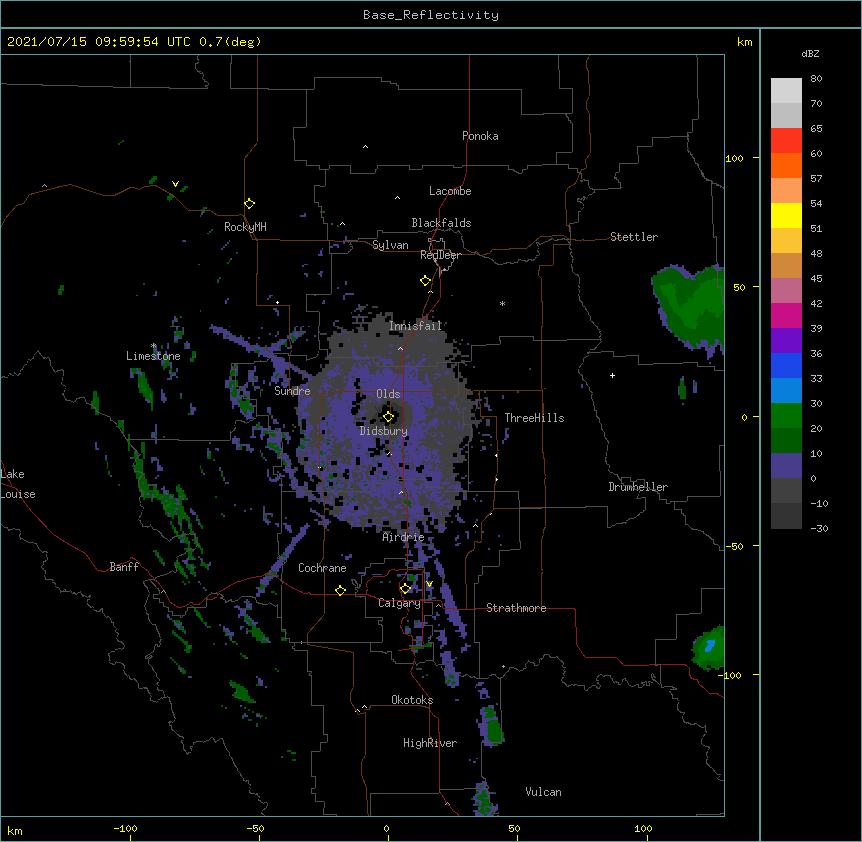Select the yellow 54 dBZ legend swatch
Screen dimensions: 862x842
pyautogui.click(x=786, y=215)
